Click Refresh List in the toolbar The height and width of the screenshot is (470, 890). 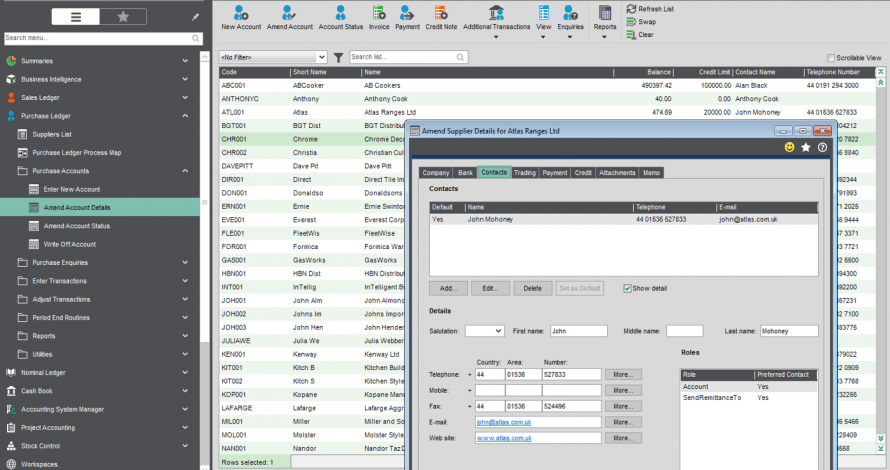[650, 9]
